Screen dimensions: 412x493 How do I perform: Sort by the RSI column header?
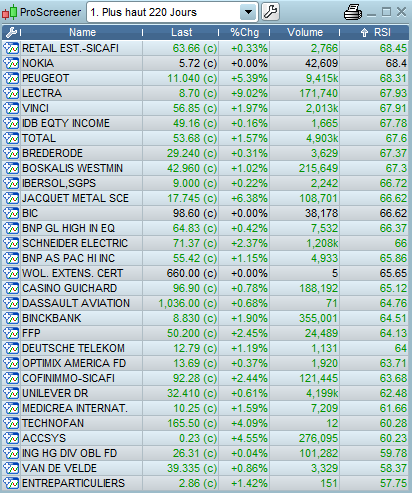pyautogui.click(x=375, y=32)
